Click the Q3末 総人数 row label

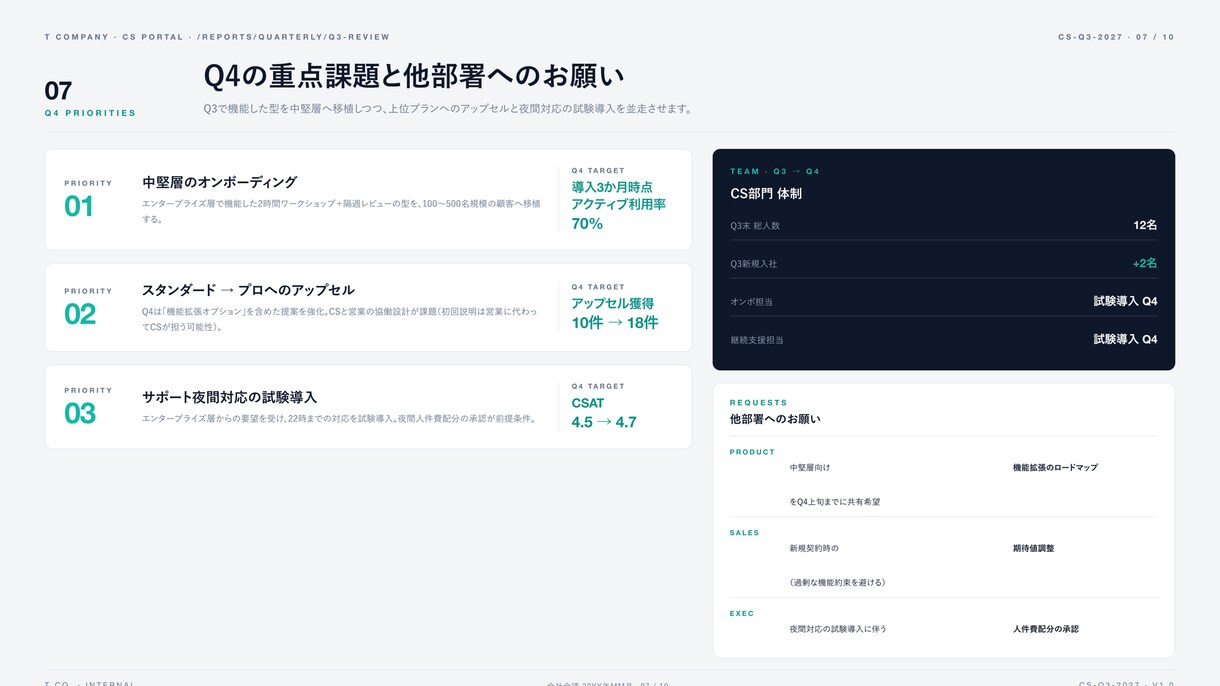coord(755,226)
